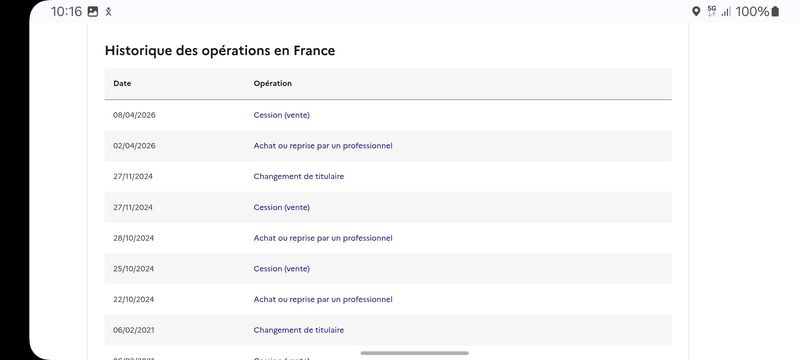Click the Opération column header

coord(272,83)
